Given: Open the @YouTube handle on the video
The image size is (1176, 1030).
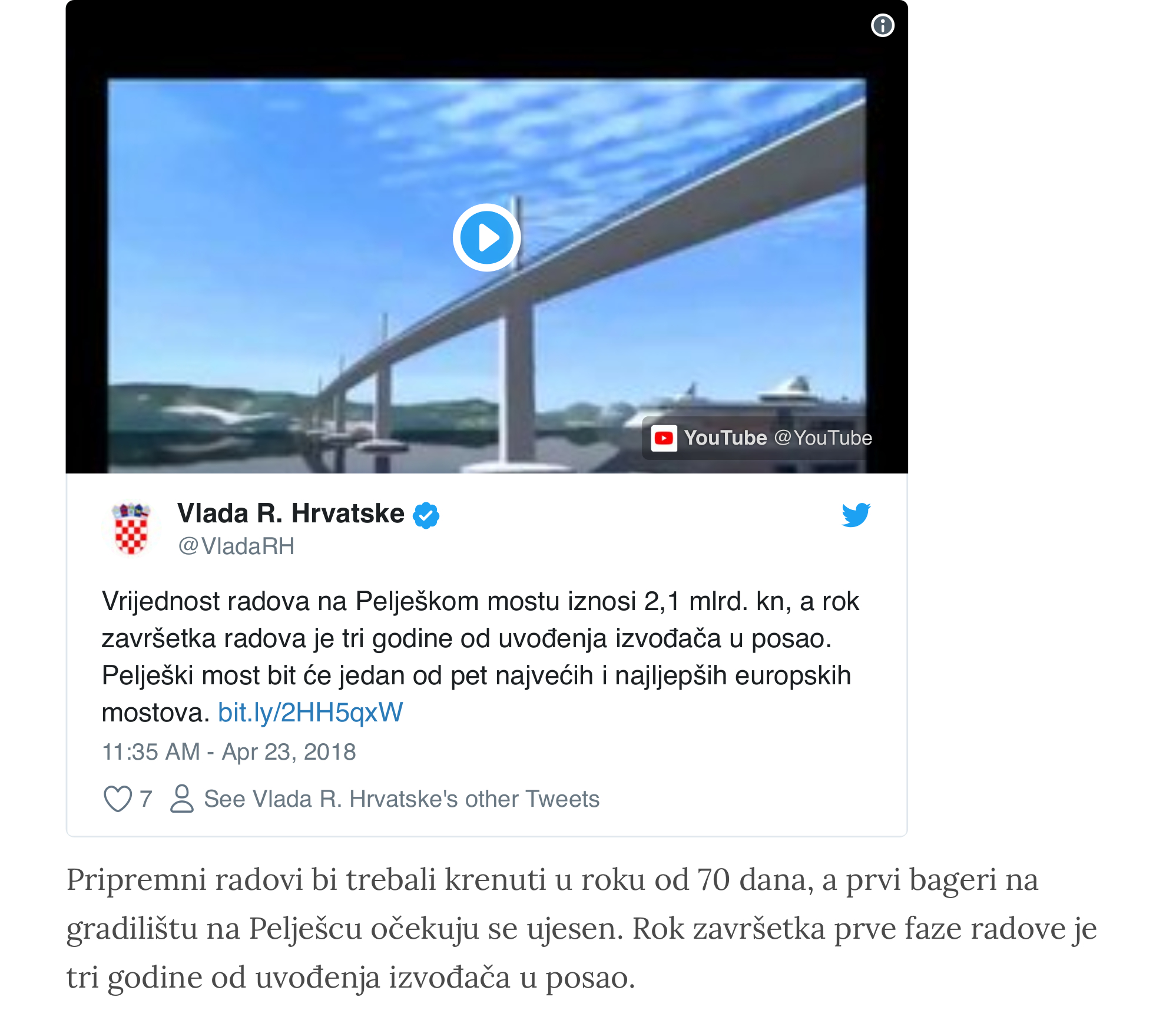Looking at the screenshot, I should tap(823, 438).
